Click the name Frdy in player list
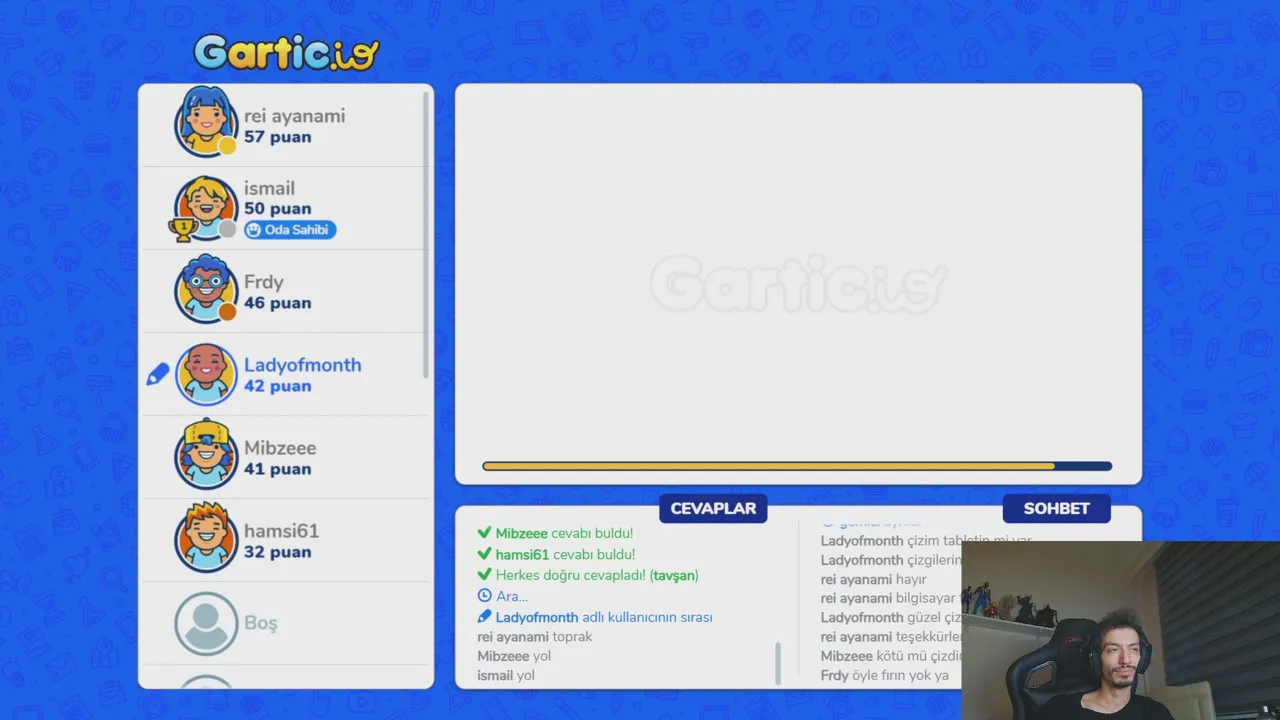 coord(264,282)
